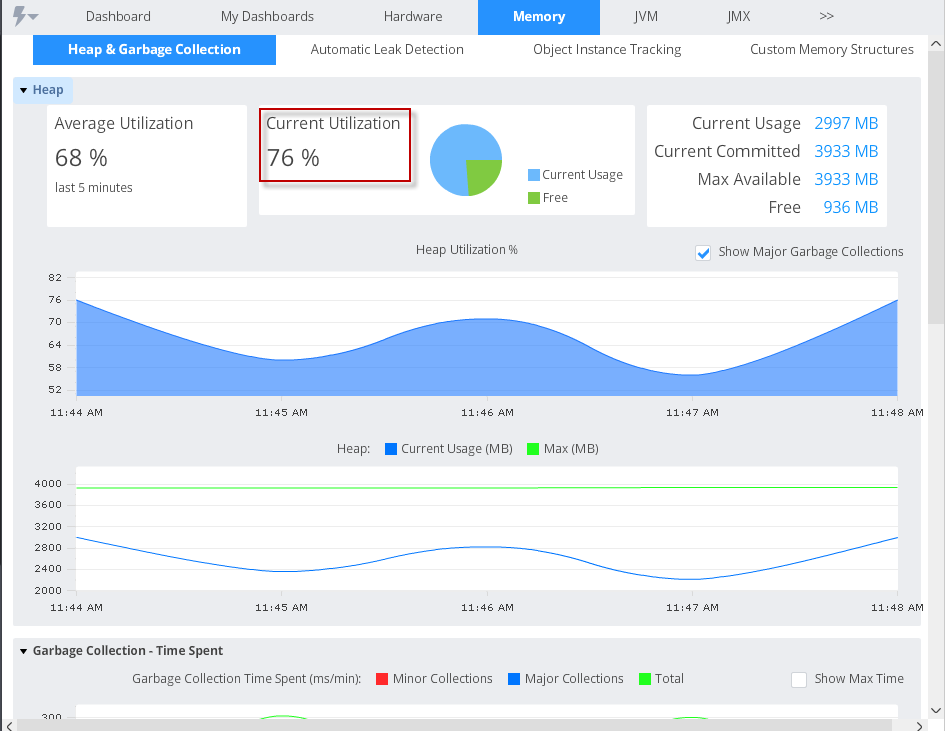Click Current Usage (MB) legend swatch
The image size is (945, 731).
pyautogui.click(x=391, y=449)
